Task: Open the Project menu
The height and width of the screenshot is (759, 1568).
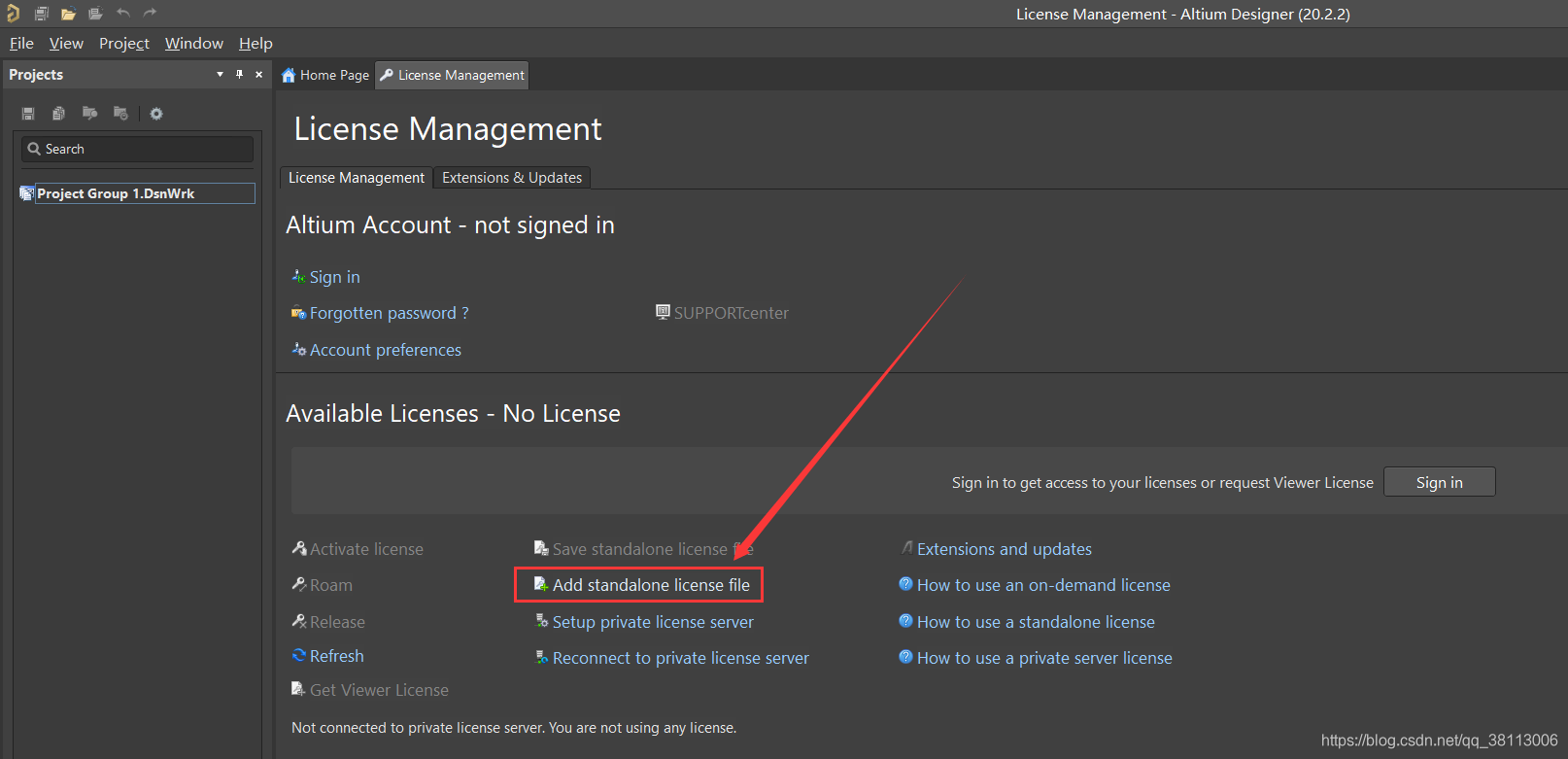Action: point(123,44)
